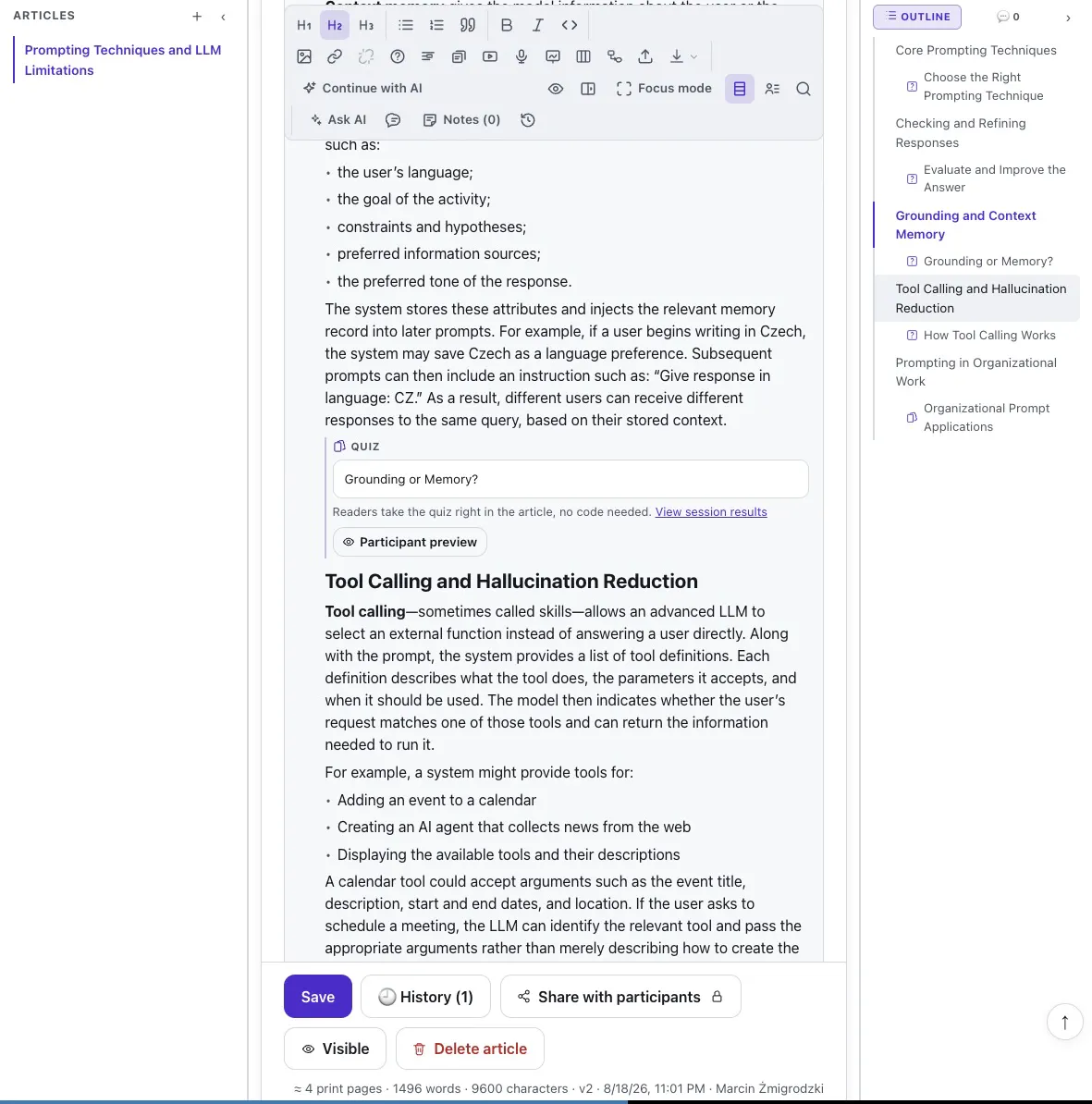Click the poll bars icon in toolbar
1092x1104 pixels.
427,56
